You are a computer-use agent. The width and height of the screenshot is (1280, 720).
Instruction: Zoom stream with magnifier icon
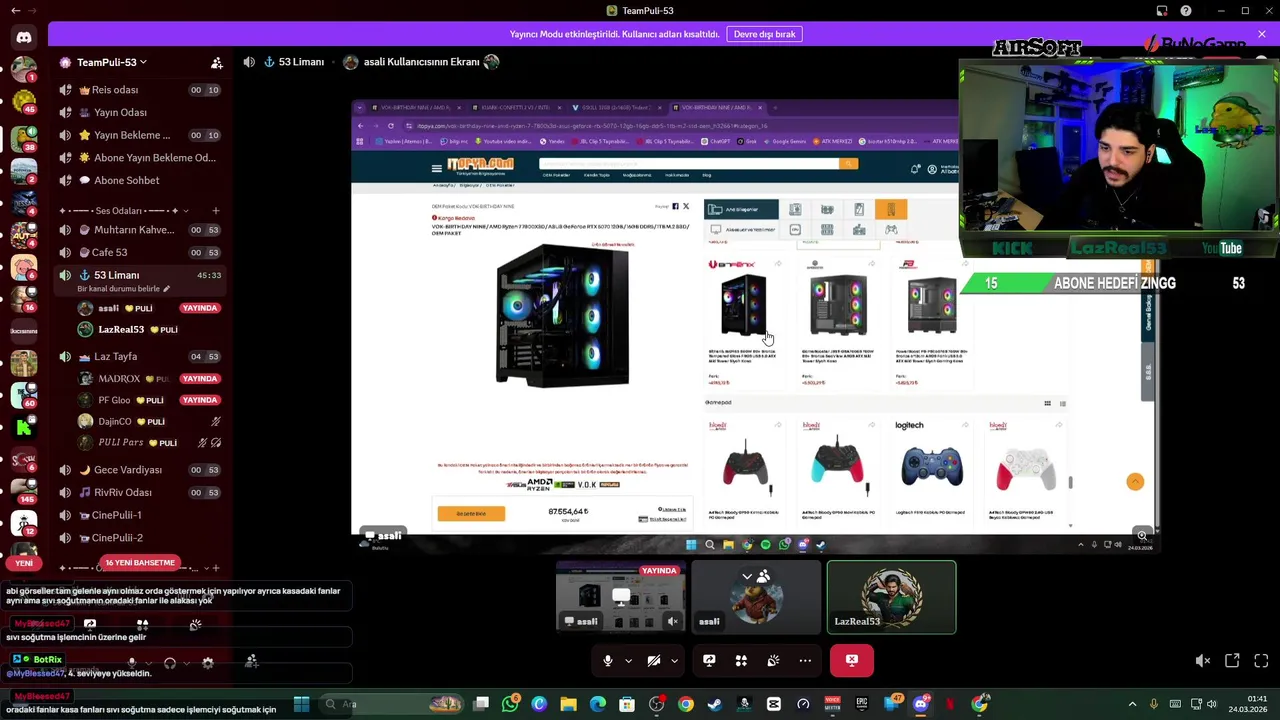tap(1142, 536)
